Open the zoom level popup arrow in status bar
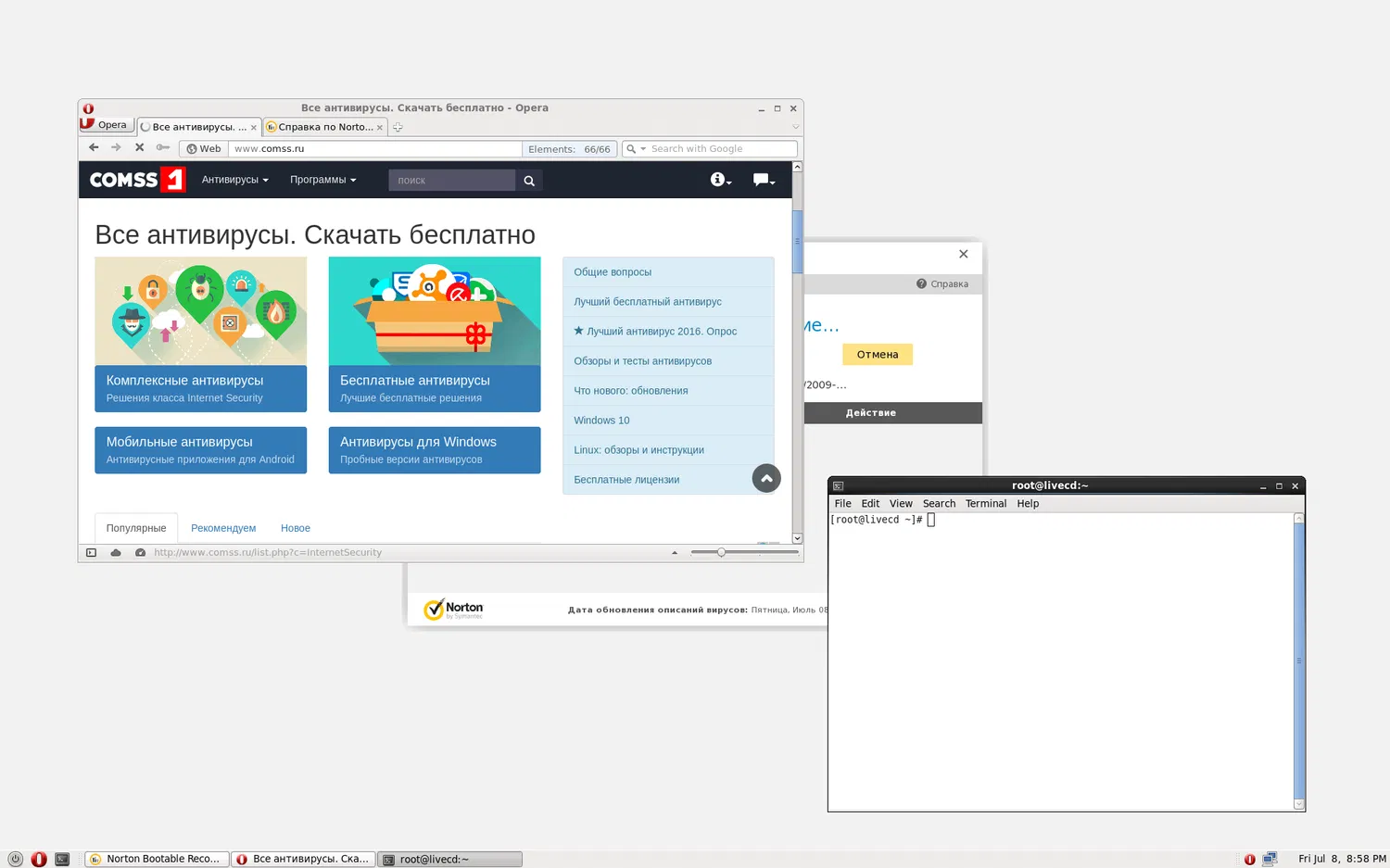 [675, 553]
